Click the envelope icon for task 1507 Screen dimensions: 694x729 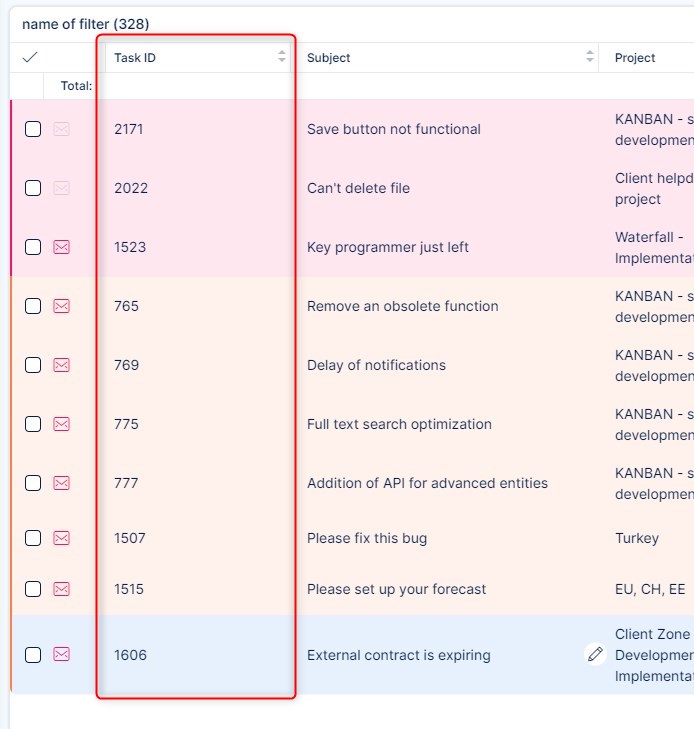(61, 538)
